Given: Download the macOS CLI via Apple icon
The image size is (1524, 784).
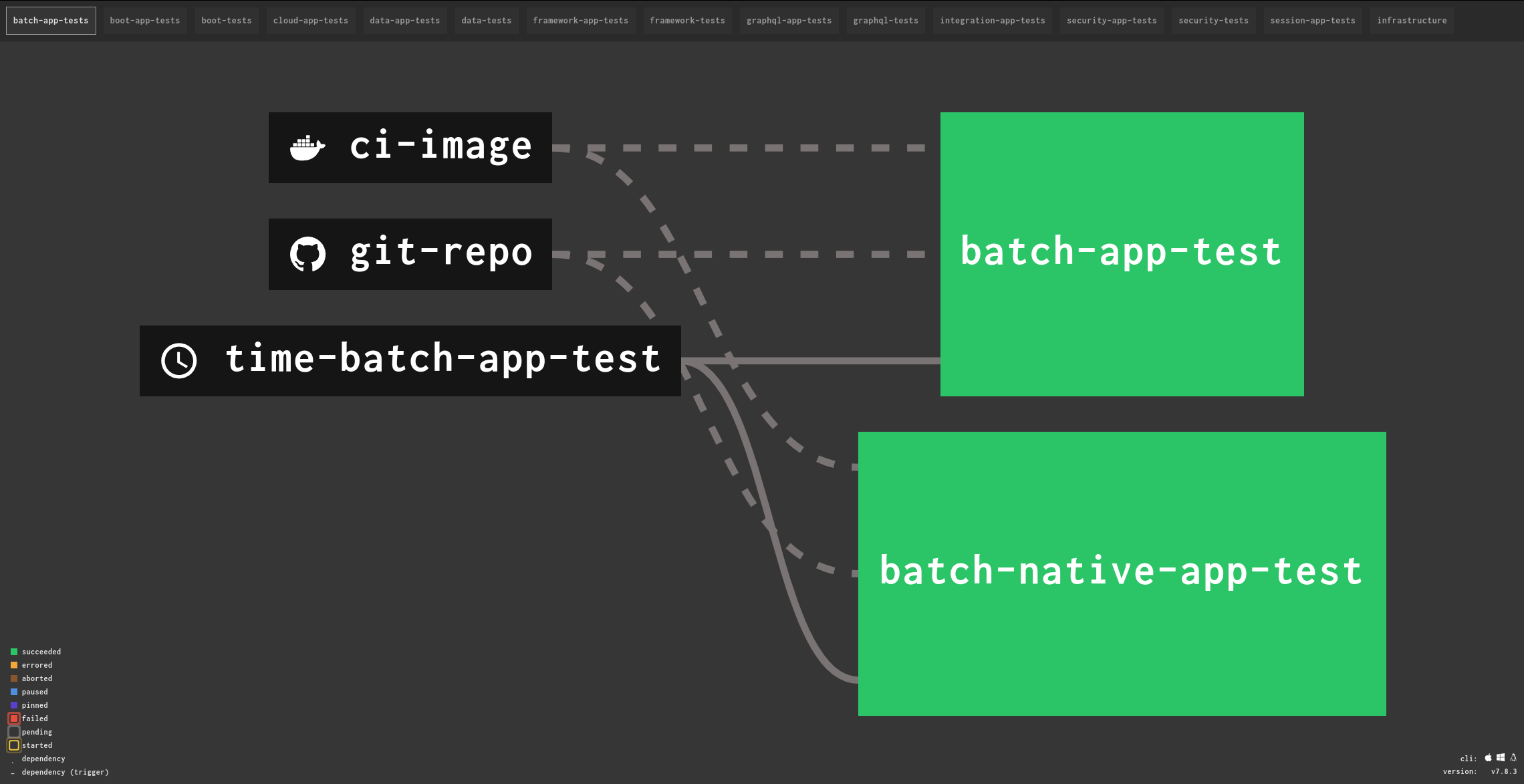Looking at the screenshot, I should (x=1489, y=757).
